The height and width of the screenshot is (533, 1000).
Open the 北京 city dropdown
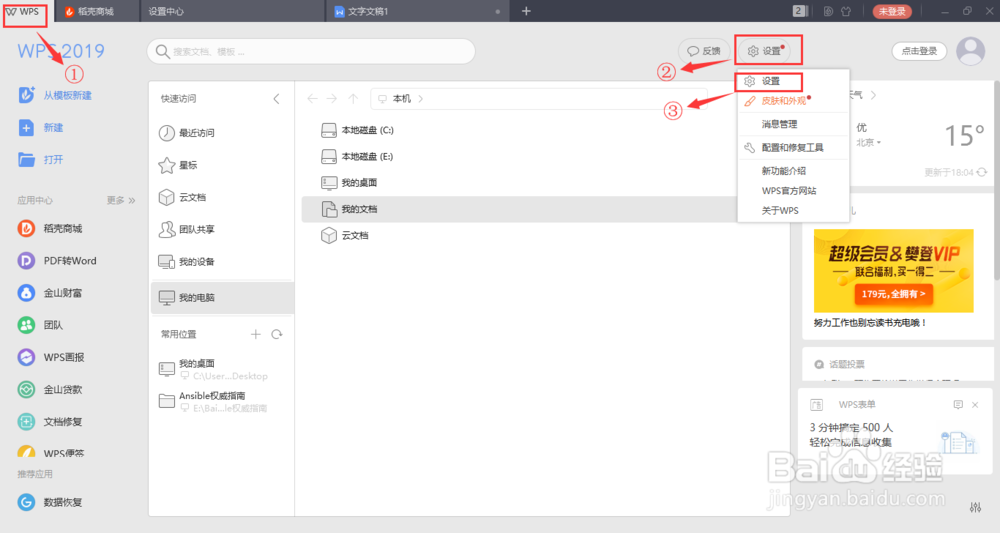[869, 142]
